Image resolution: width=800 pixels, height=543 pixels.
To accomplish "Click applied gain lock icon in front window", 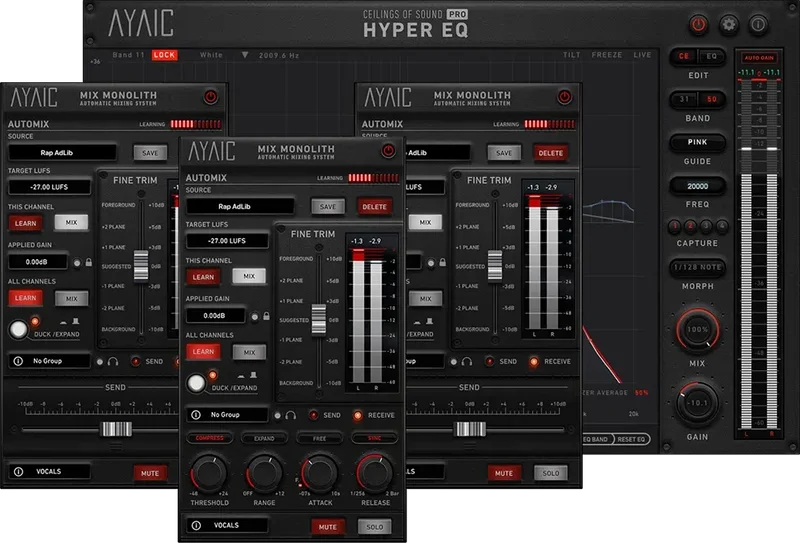I will (x=266, y=316).
